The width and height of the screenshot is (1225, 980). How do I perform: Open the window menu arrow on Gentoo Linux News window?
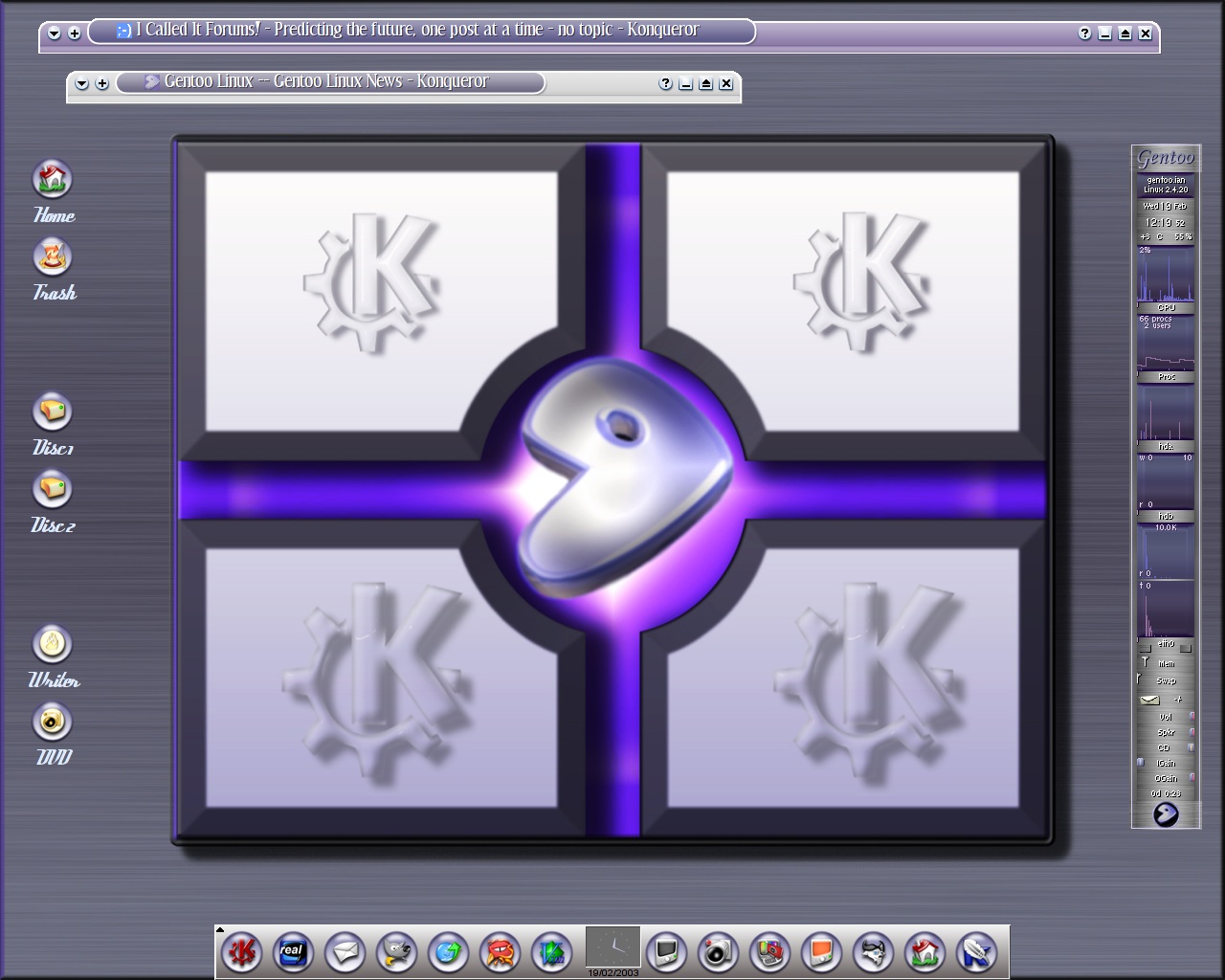tap(82, 84)
